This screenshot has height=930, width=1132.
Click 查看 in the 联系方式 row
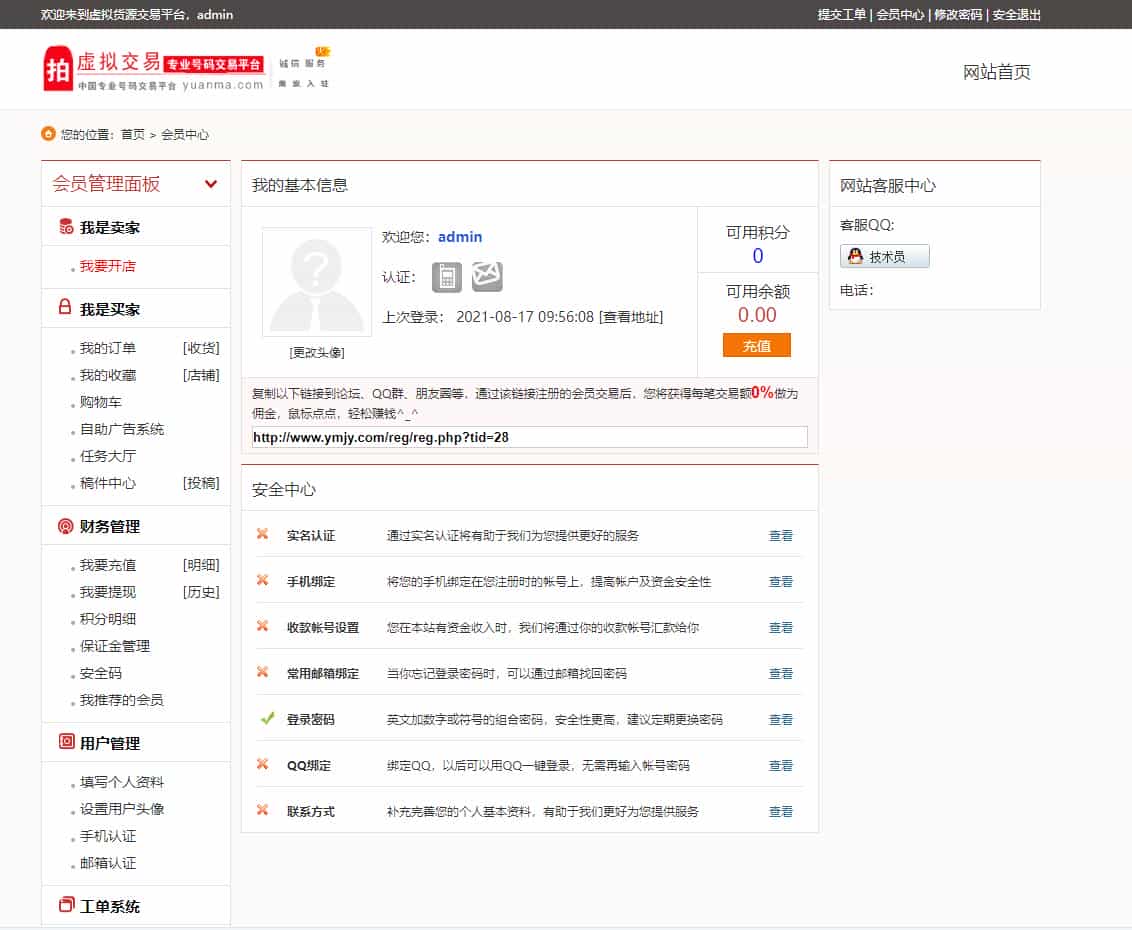click(780, 812)
